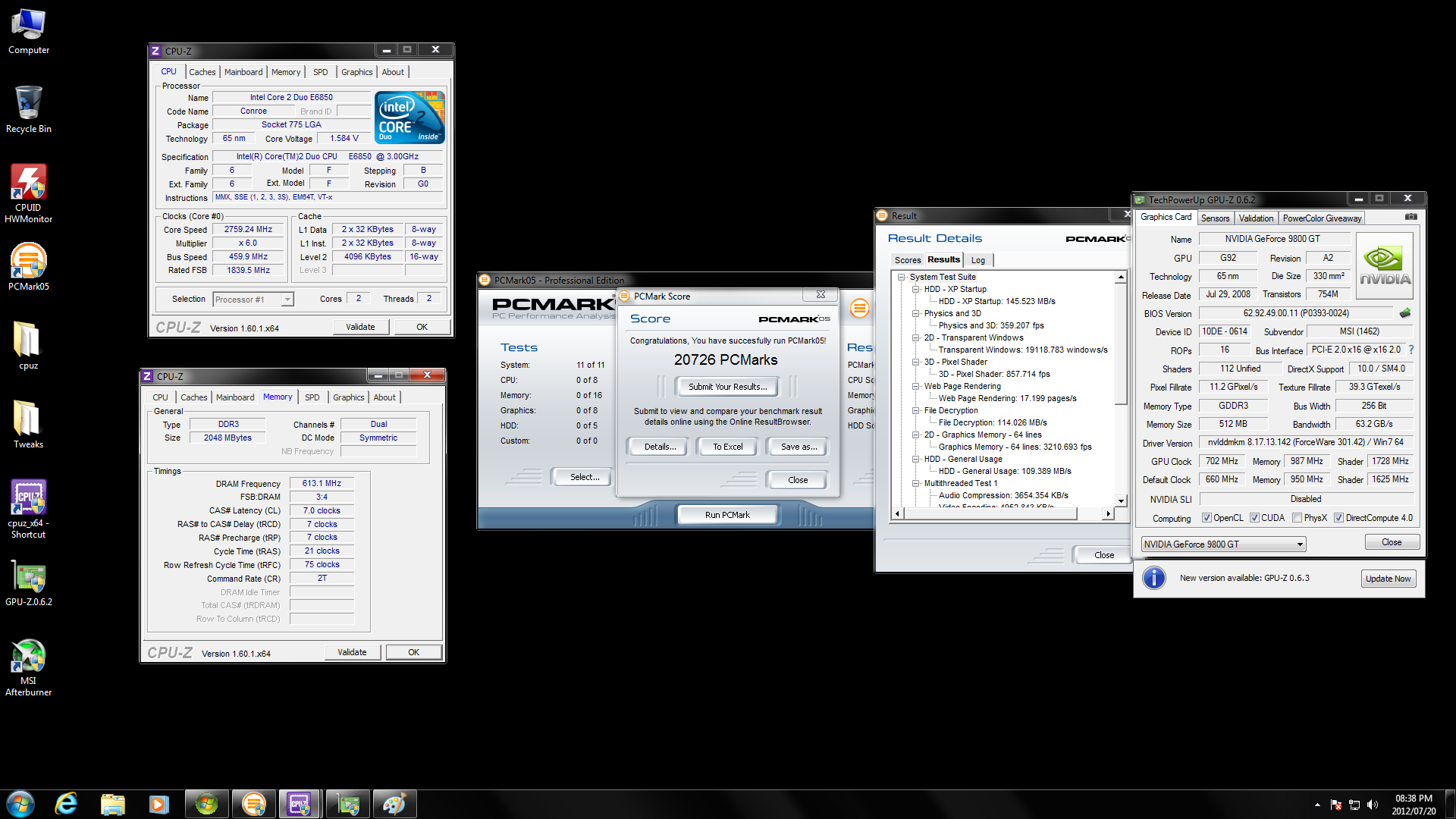The height and width of the screenshot is (819, 1456).
Task: Open the Caches tab in top CPU-Z window
Action: (202, 72)
